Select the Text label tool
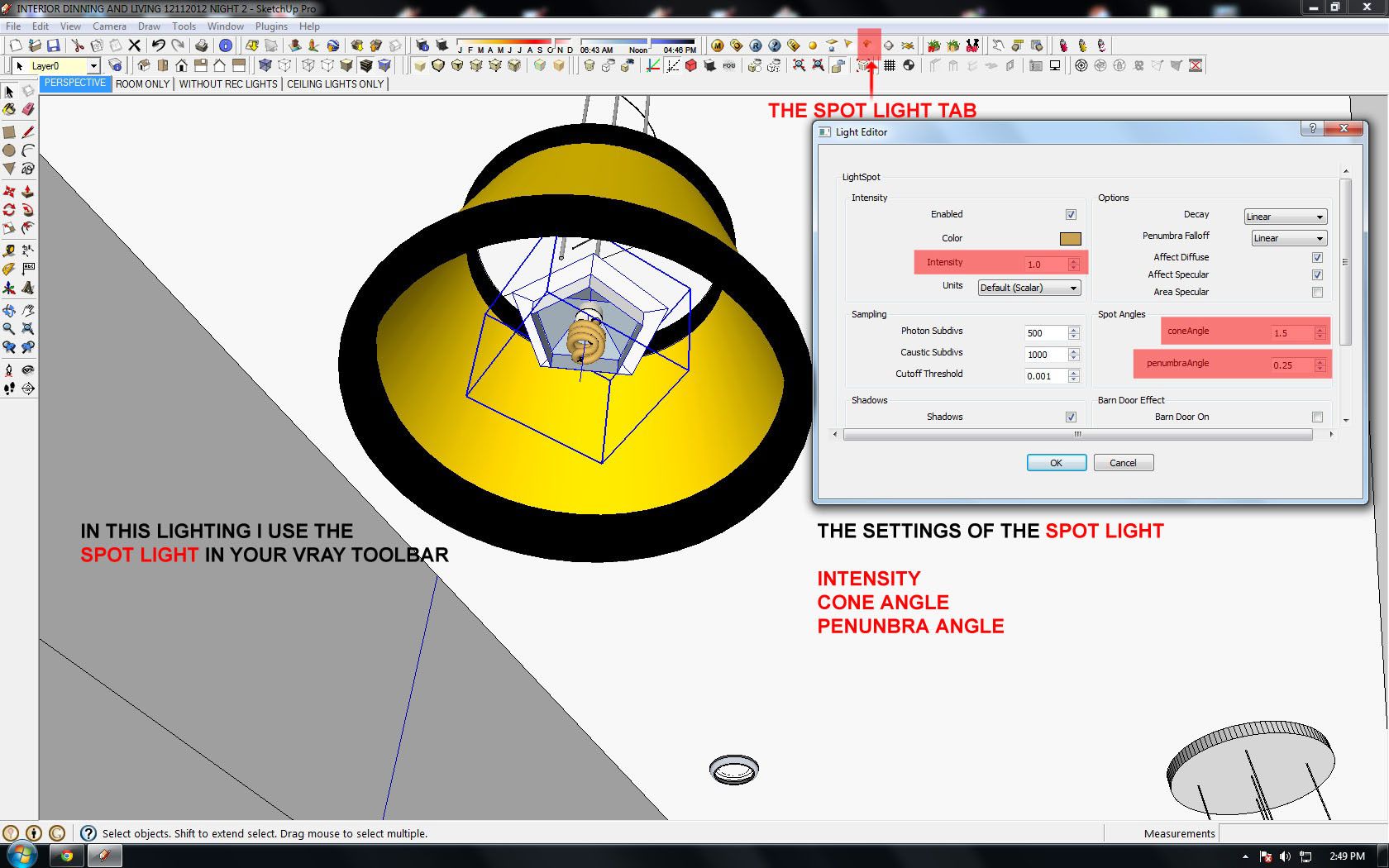Image resolution: width=1389 pixels, height=868 pixels. pos(28,269)
